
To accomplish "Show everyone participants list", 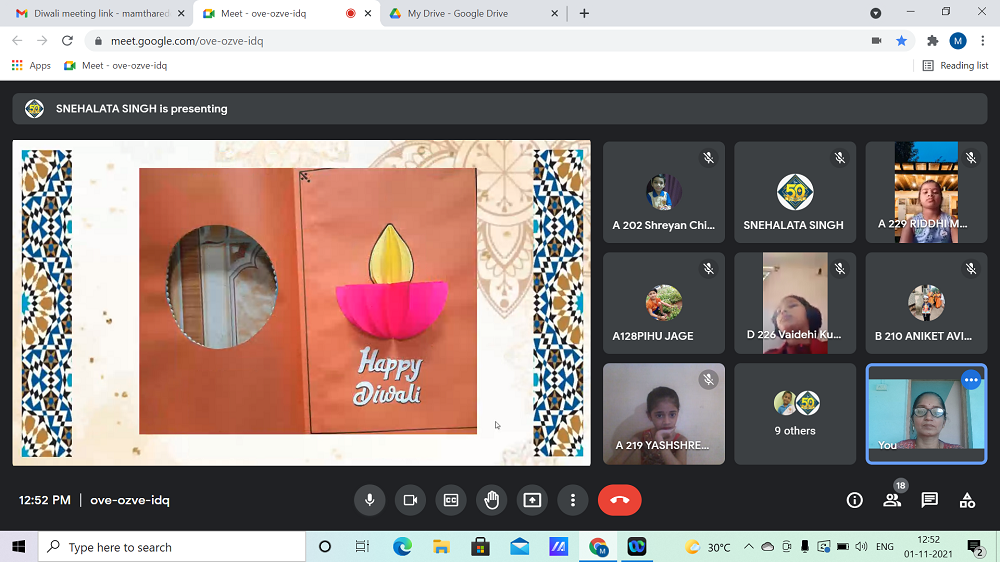I will 892,500.
